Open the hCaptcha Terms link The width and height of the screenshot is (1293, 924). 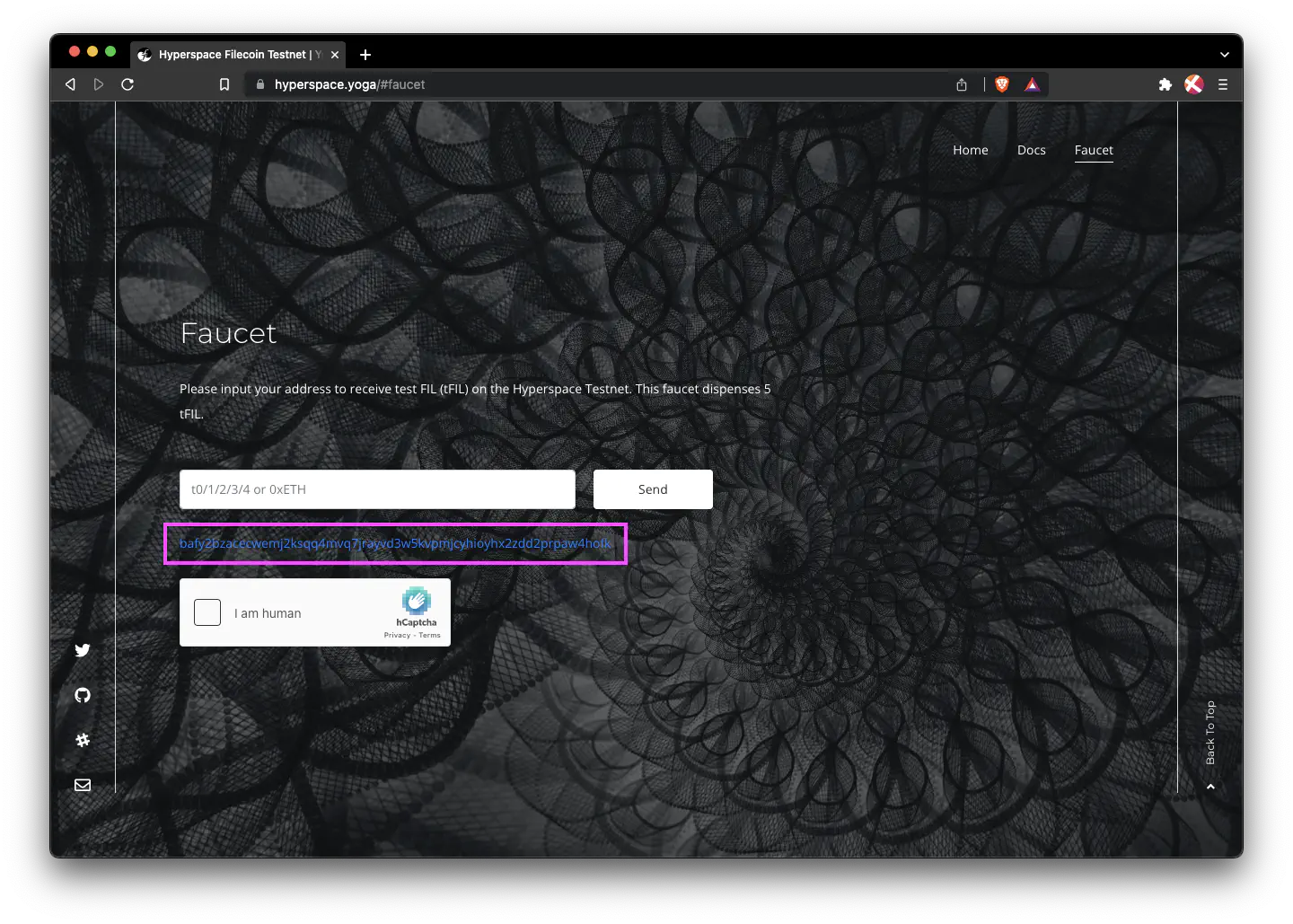coord(430,635)
